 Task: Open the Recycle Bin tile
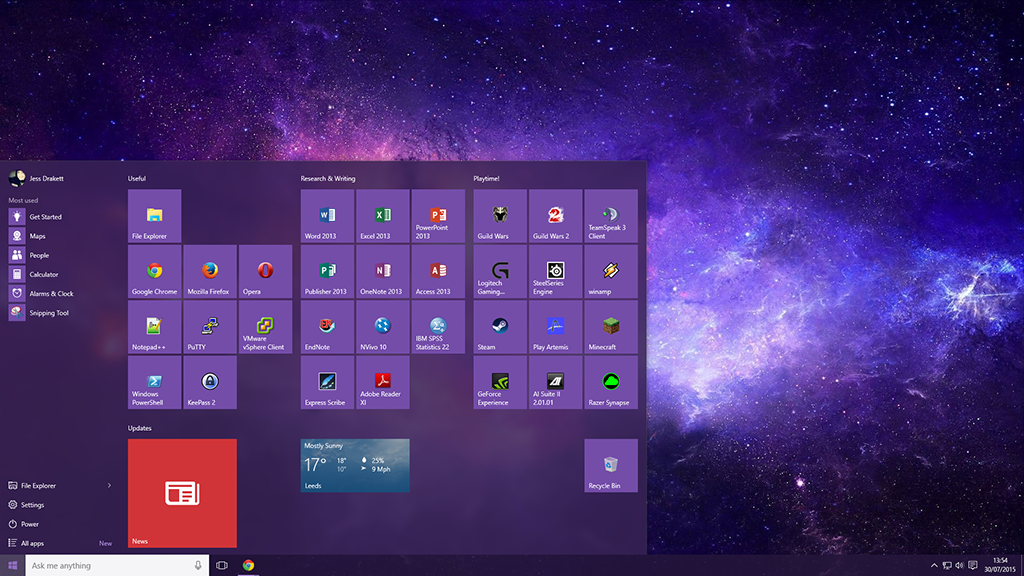tap(611, 466)
